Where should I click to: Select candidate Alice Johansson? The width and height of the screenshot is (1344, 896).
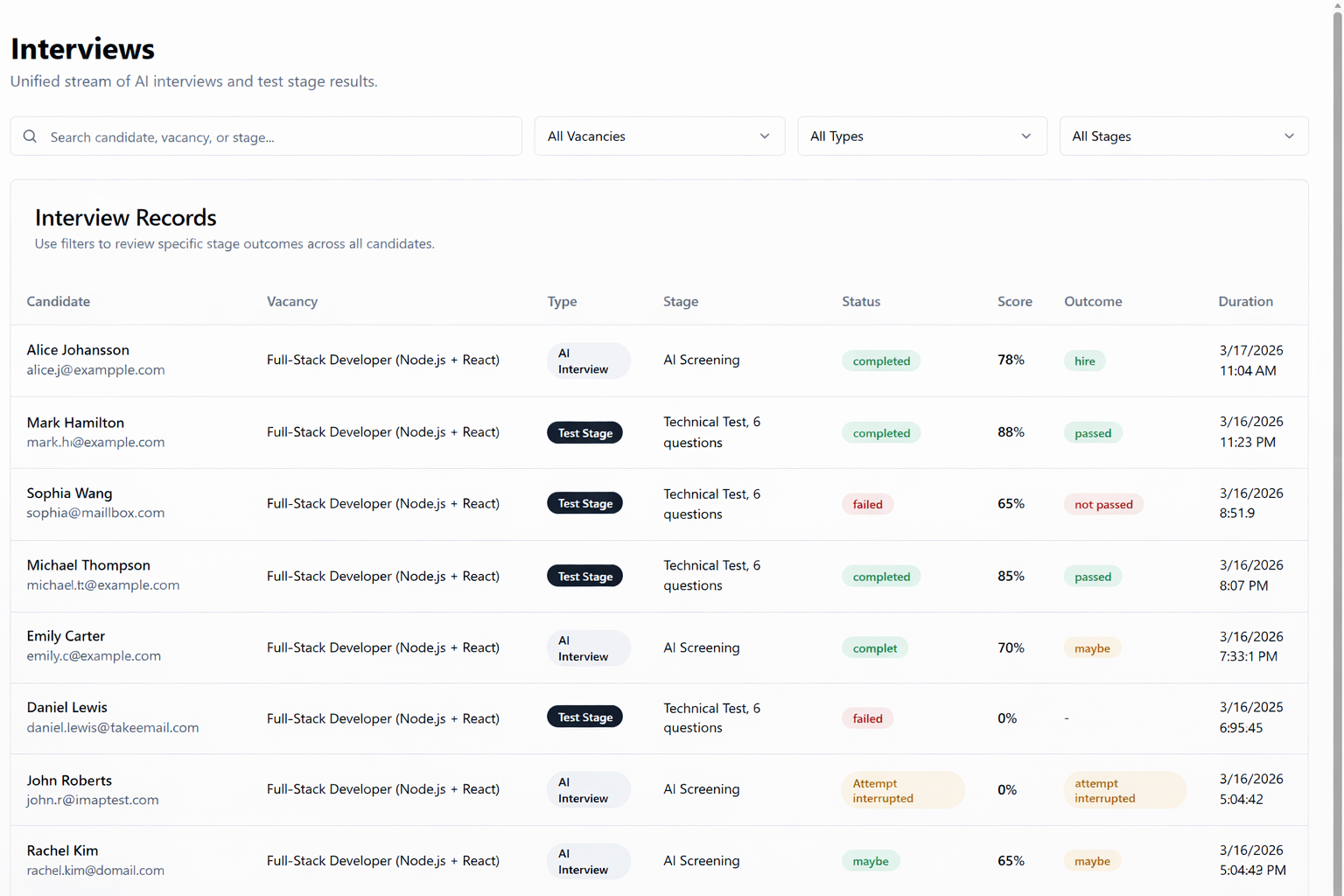point(78,350)
